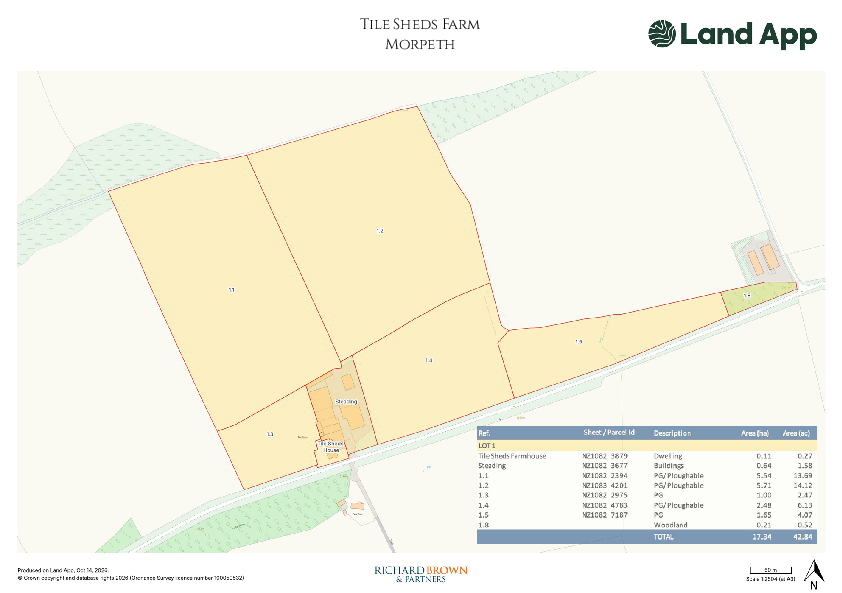This screenshot has height=593, width=842.
Task: Click the 0.27 acres cell
Action: click(x=804, y=456)
